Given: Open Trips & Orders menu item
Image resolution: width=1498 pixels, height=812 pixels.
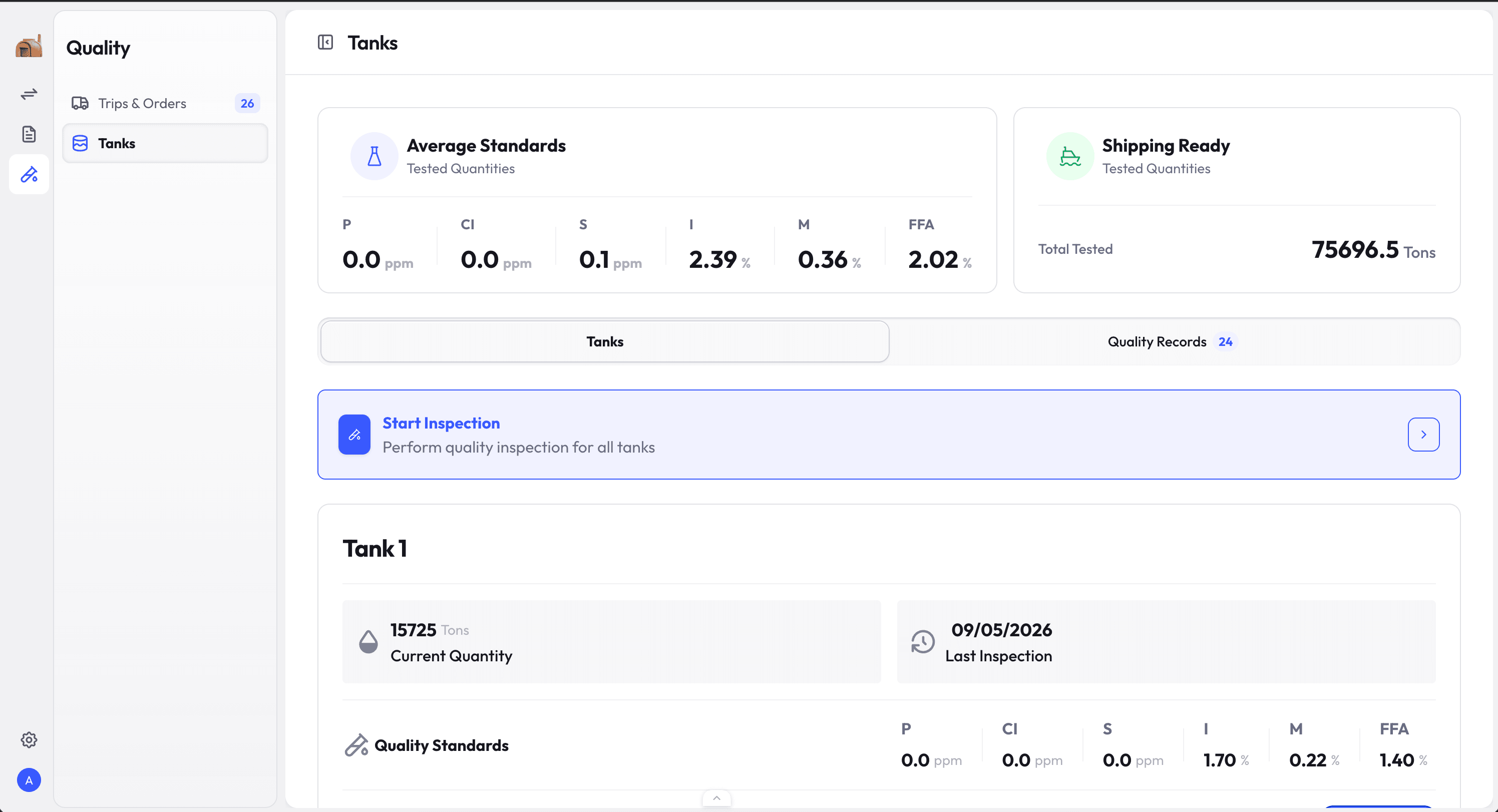Looking at the screenshot, I should pos(165,104).
